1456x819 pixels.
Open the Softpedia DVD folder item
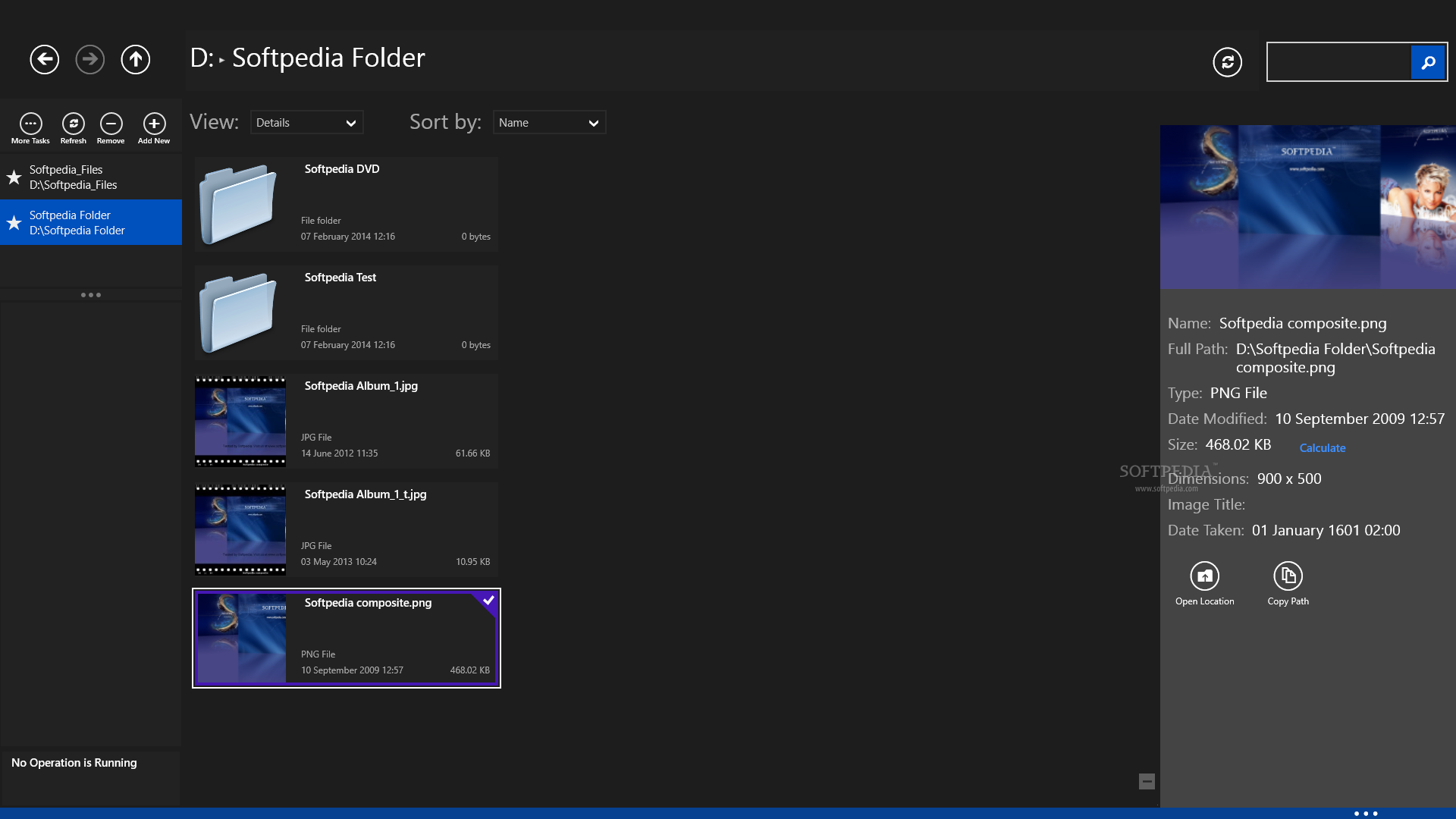[x=347, y=204]
